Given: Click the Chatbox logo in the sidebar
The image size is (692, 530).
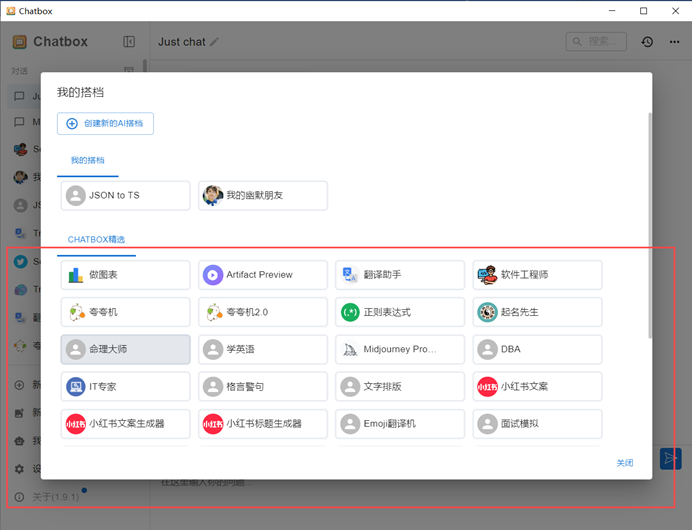Looking at the screenshot, I should coord(19,42).
